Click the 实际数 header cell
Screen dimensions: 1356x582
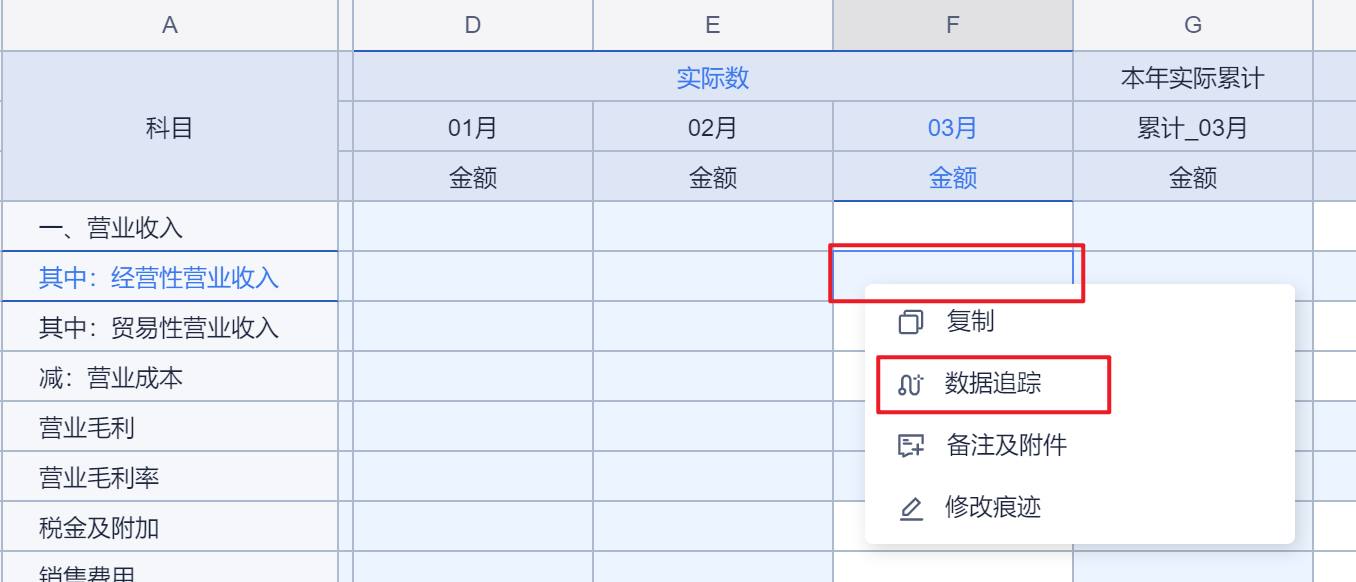click(713, 78)
